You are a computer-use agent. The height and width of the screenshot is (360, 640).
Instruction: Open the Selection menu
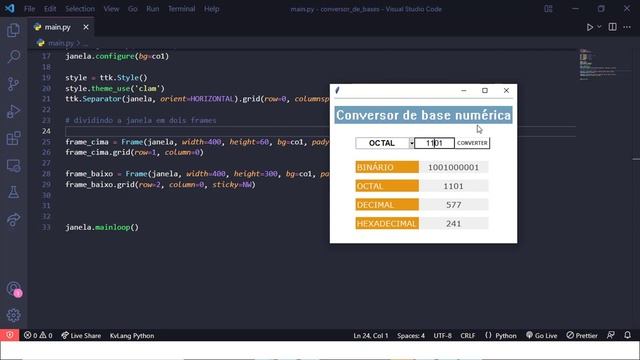click(x=80, y=9)
